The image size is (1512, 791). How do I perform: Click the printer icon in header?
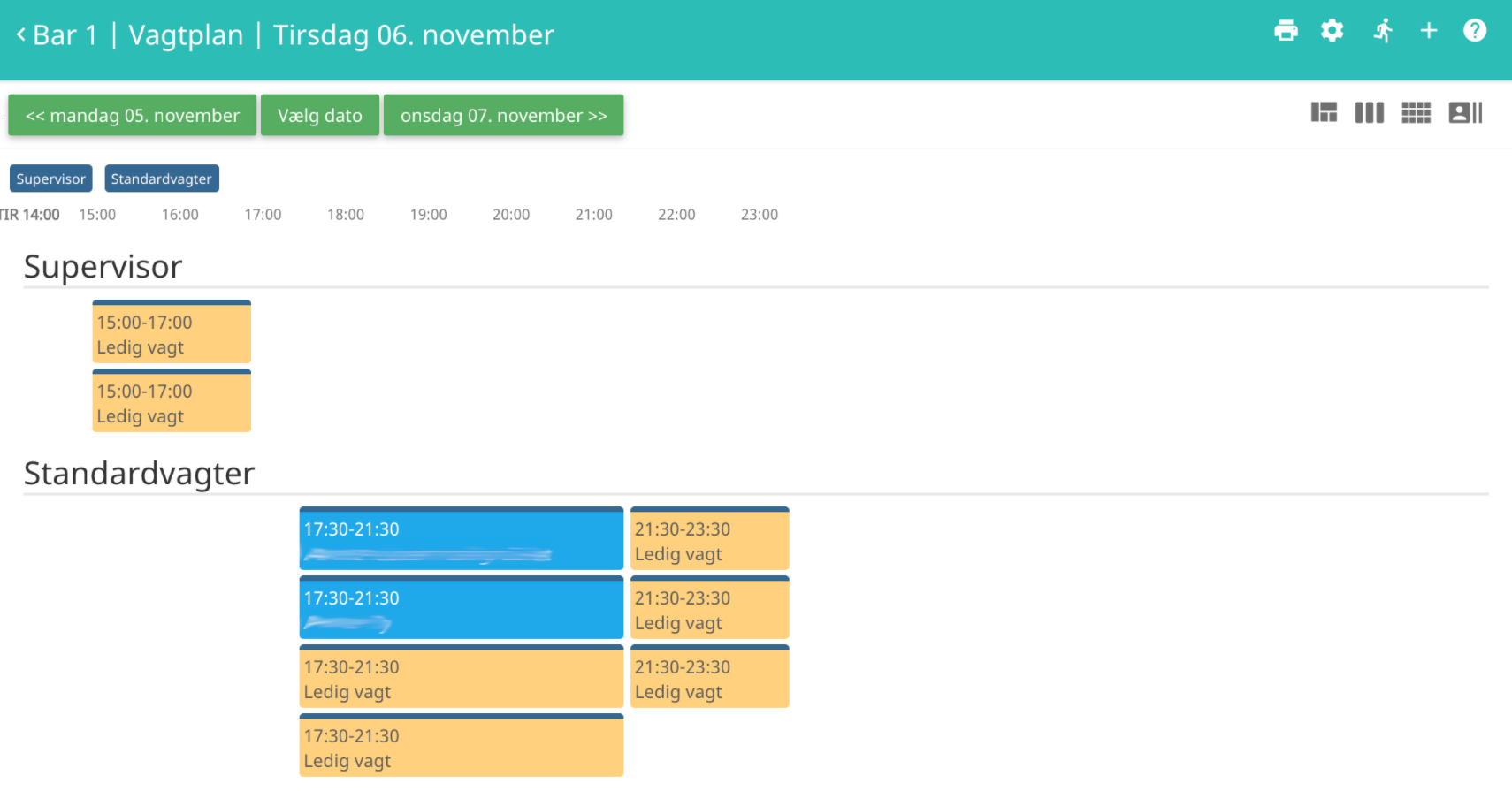coord(1286,31)
